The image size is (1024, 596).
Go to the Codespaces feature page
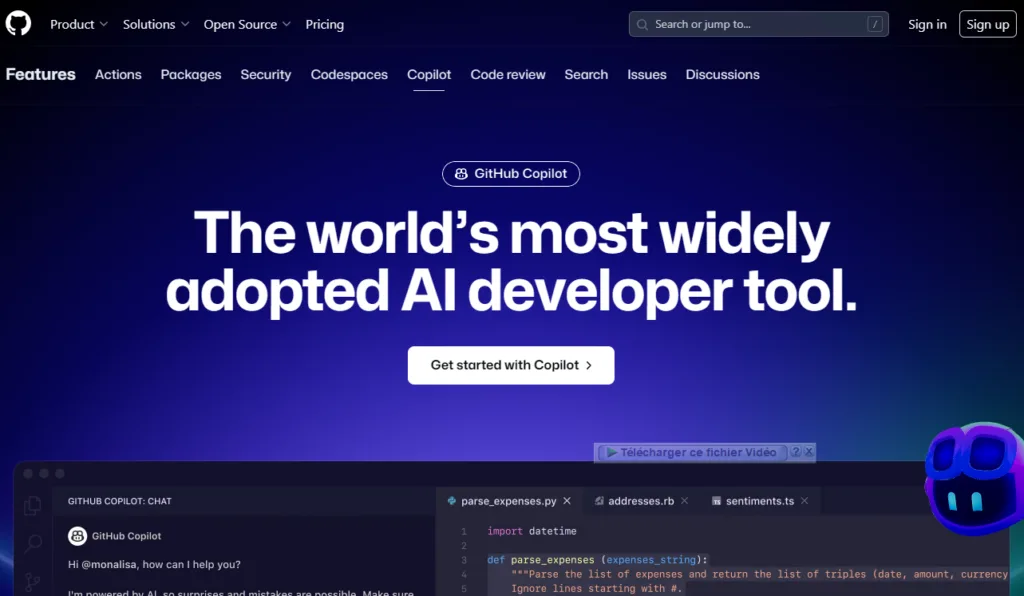[x=349, y=74]
